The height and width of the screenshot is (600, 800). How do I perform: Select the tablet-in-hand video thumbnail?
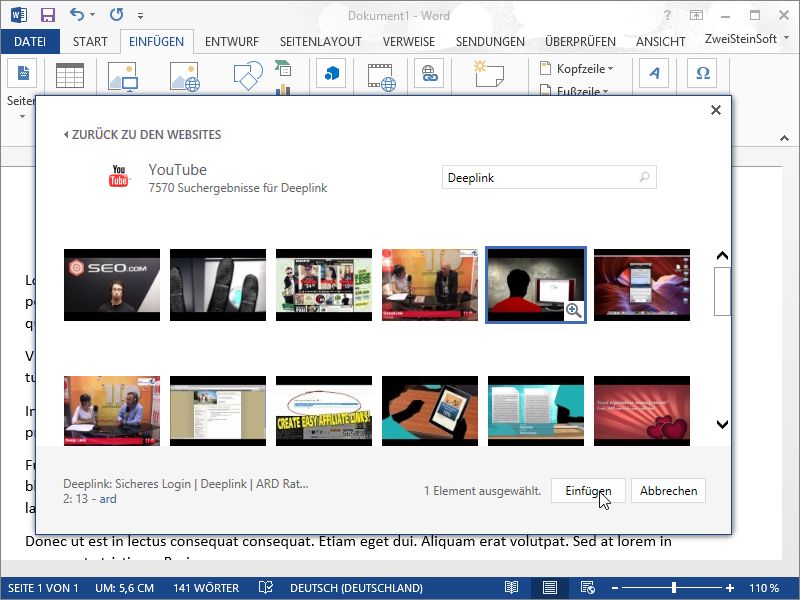[430, 411]
